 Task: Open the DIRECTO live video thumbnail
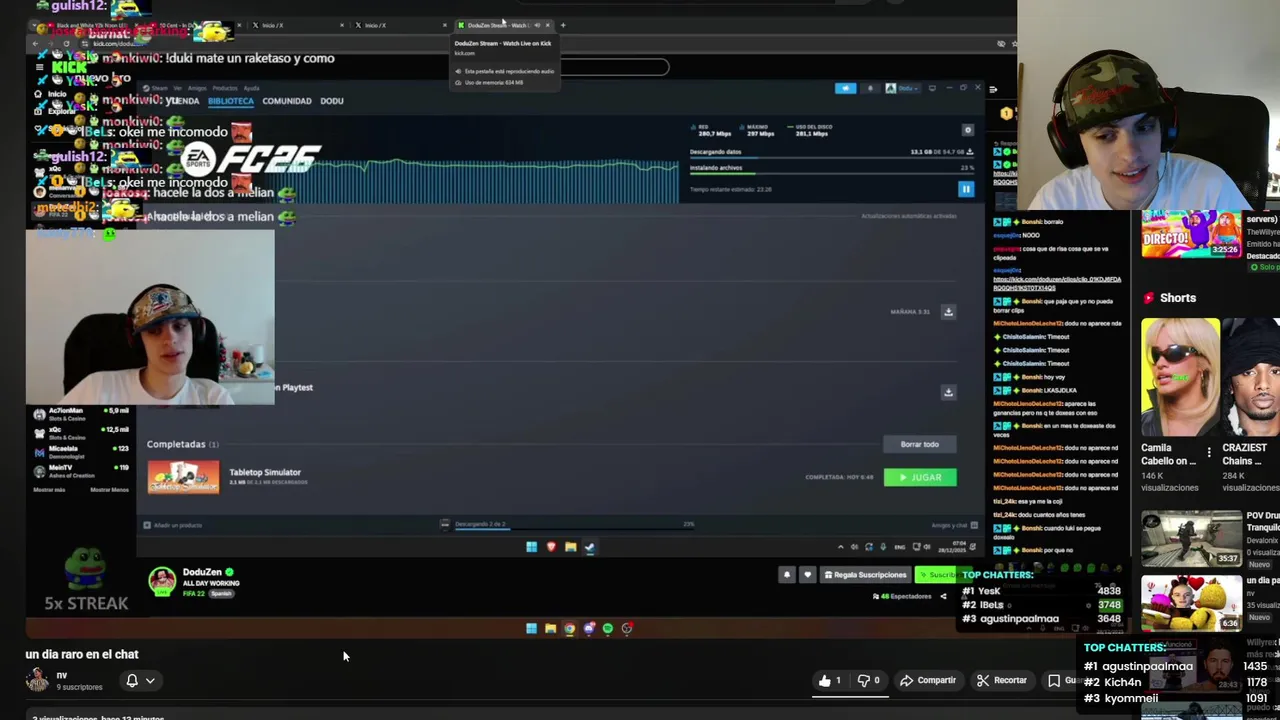(1192, 233)
